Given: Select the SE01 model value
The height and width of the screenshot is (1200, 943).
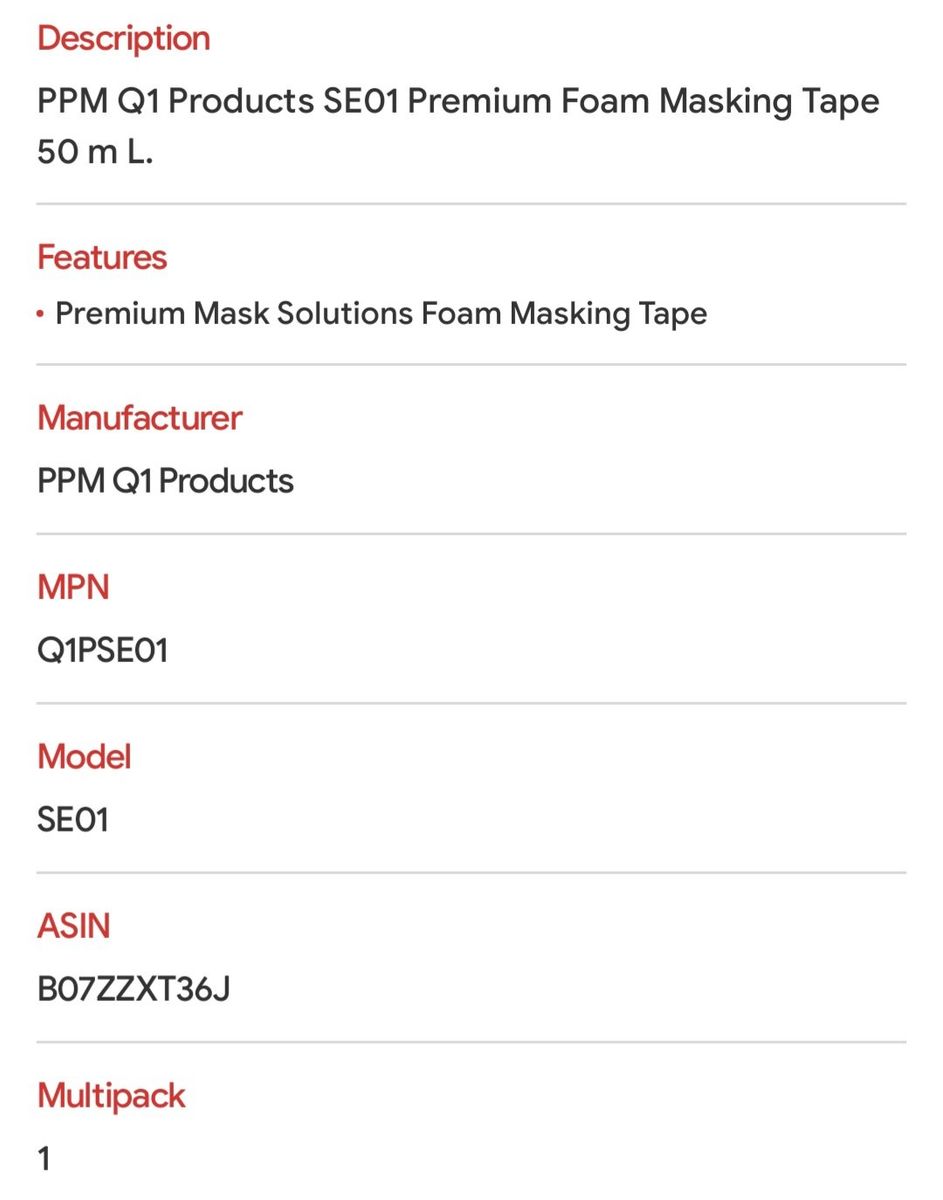Looking at the screenshot, I should tap(72, 820).
